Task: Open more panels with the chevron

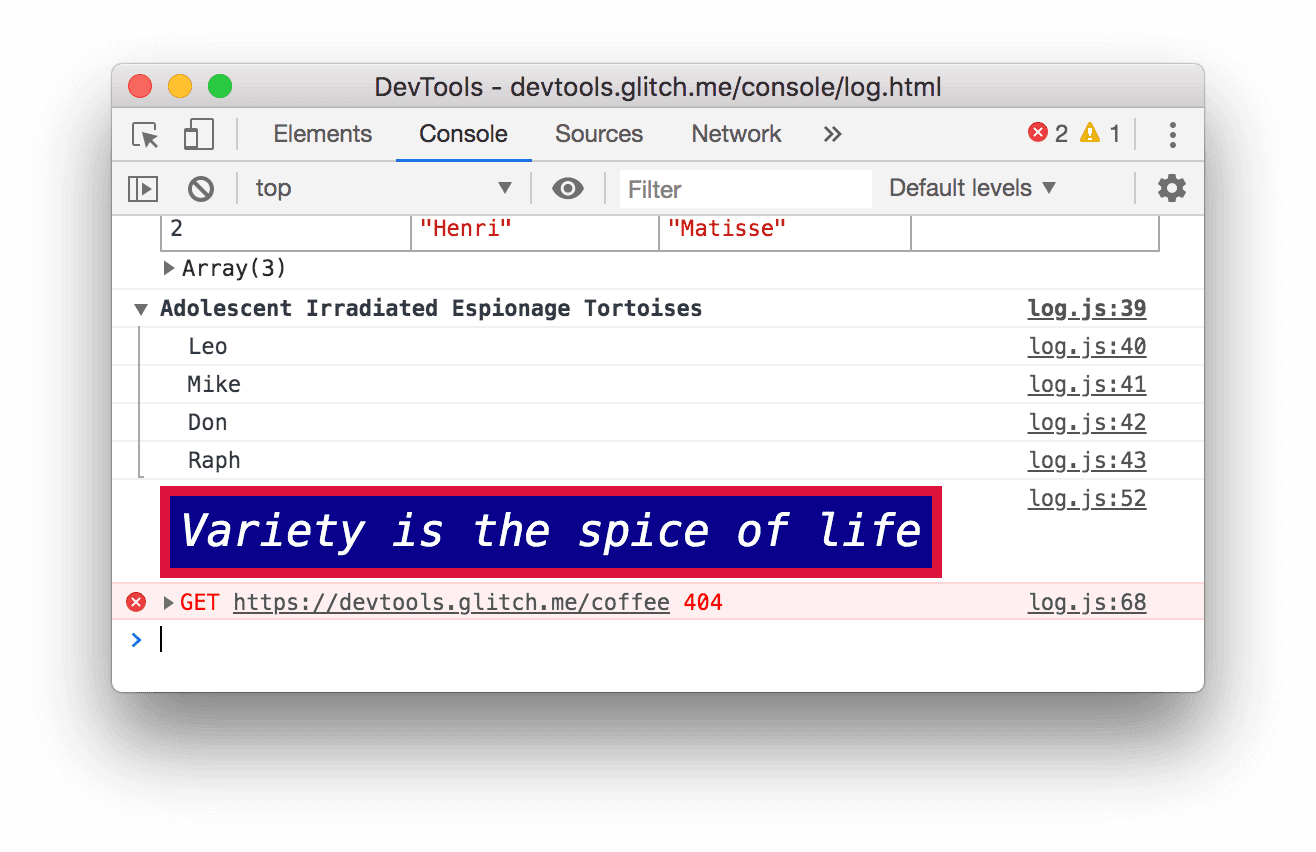Action: pos(832,134)
